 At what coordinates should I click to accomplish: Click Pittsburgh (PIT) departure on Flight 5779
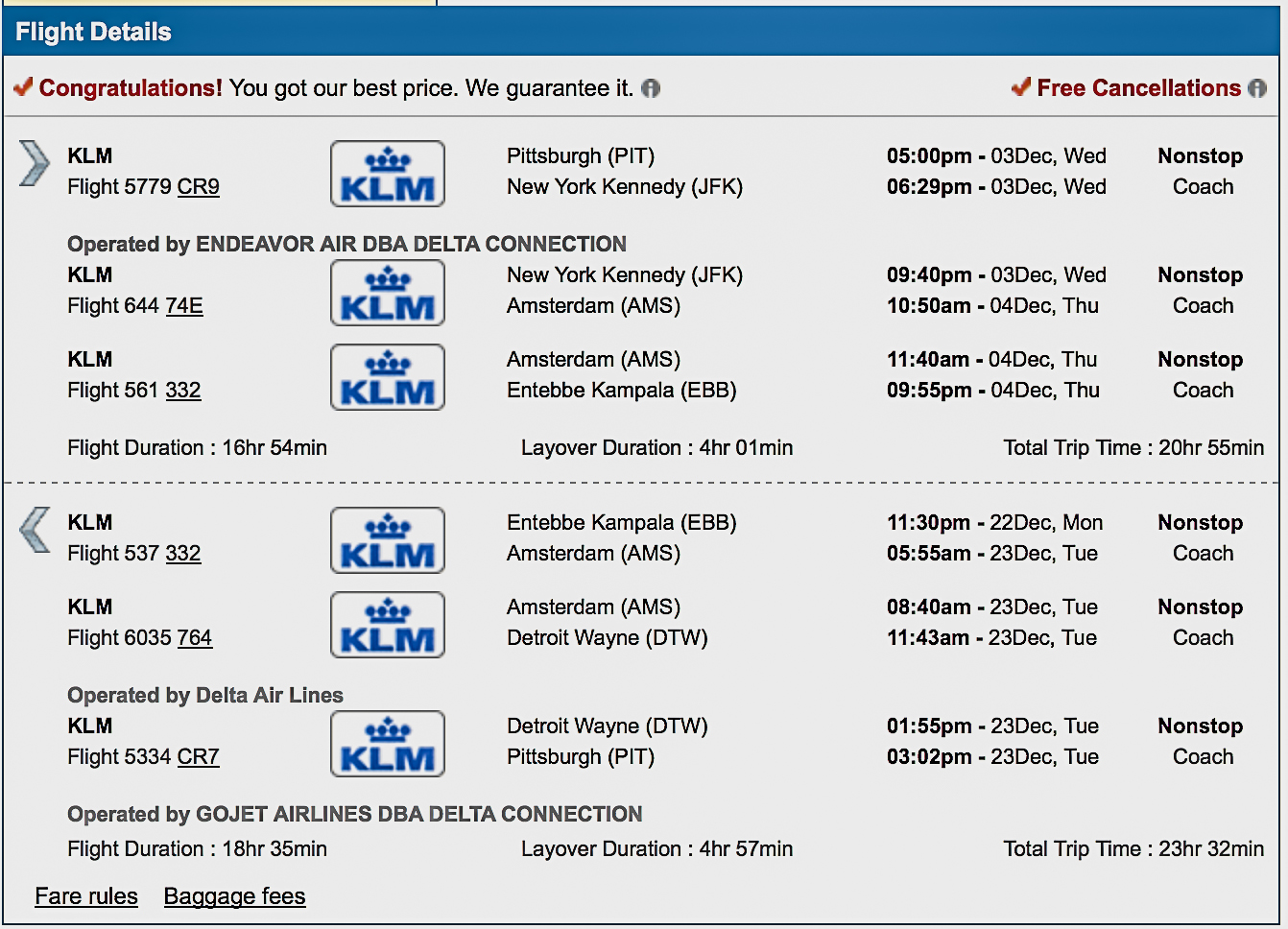(581, 156)
